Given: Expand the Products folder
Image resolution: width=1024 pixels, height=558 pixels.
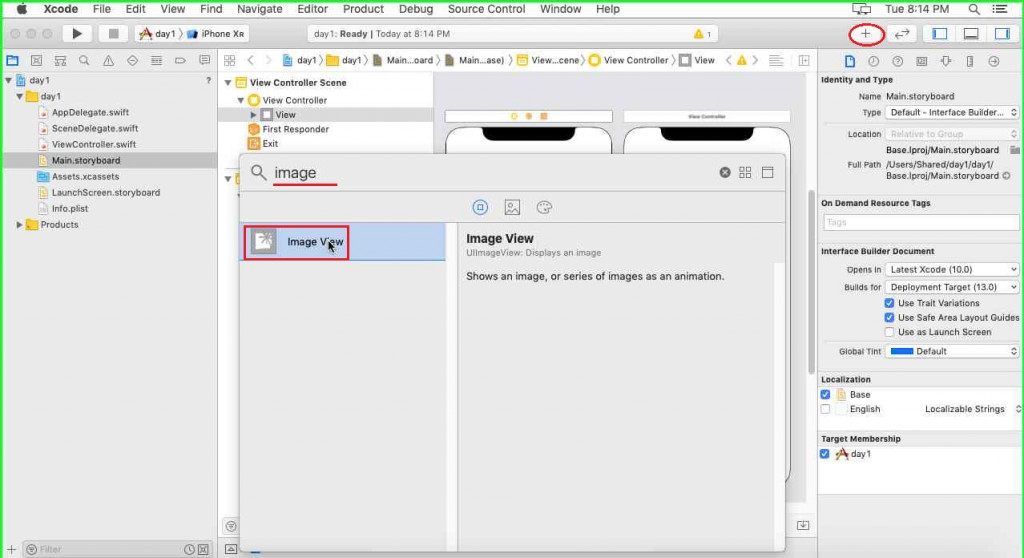Looking at the screenshot, I should tap(20, 225).
